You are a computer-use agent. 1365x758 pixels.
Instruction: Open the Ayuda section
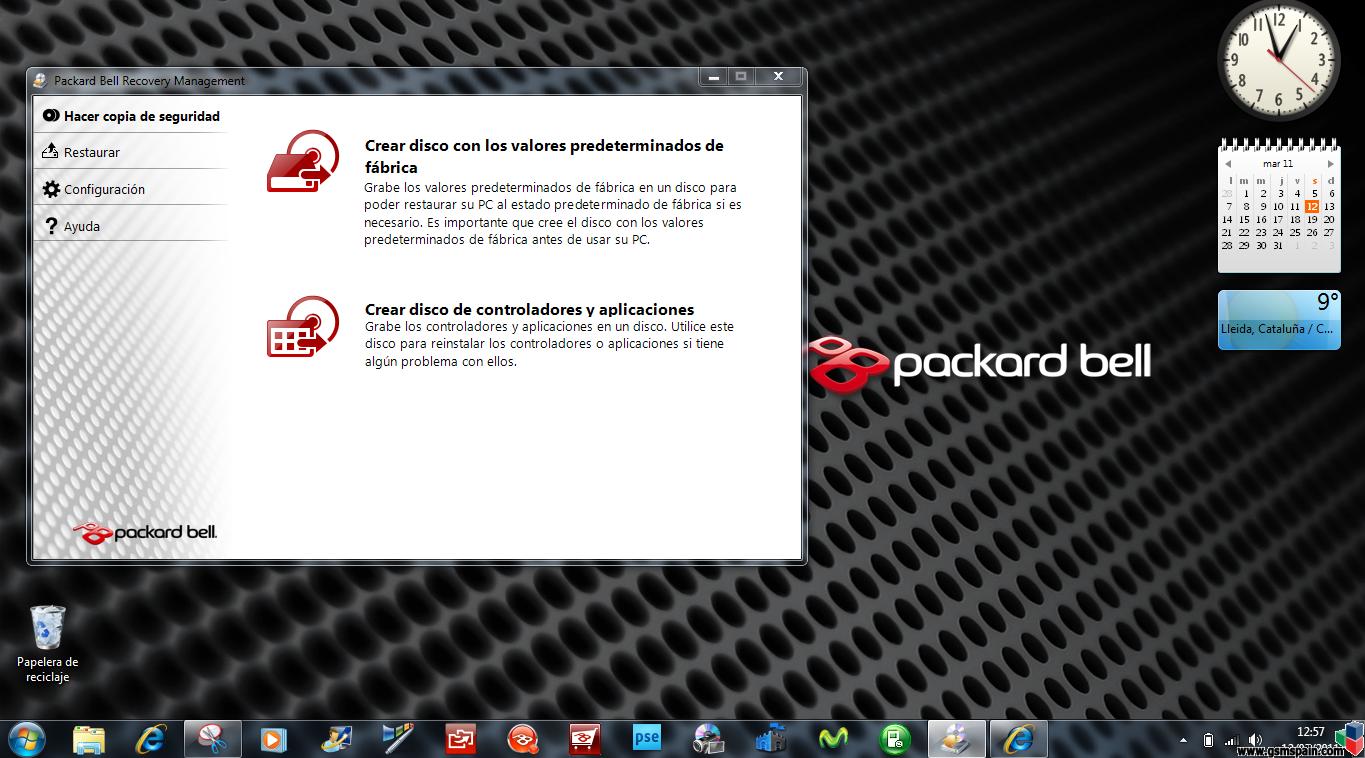pyautogui.click(x=131, y=226)
